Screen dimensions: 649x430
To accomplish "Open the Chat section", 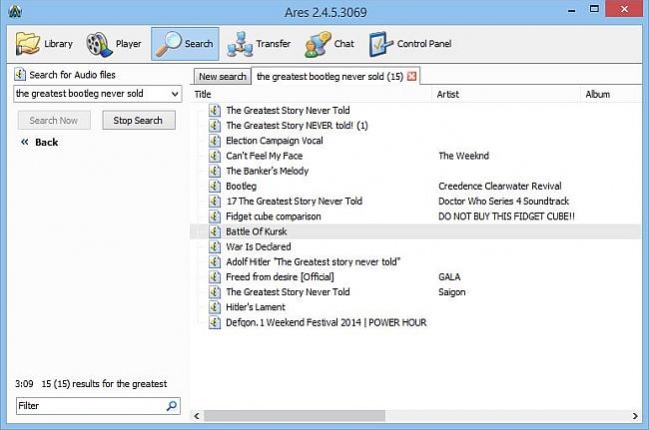I will (x=329, y=44).
